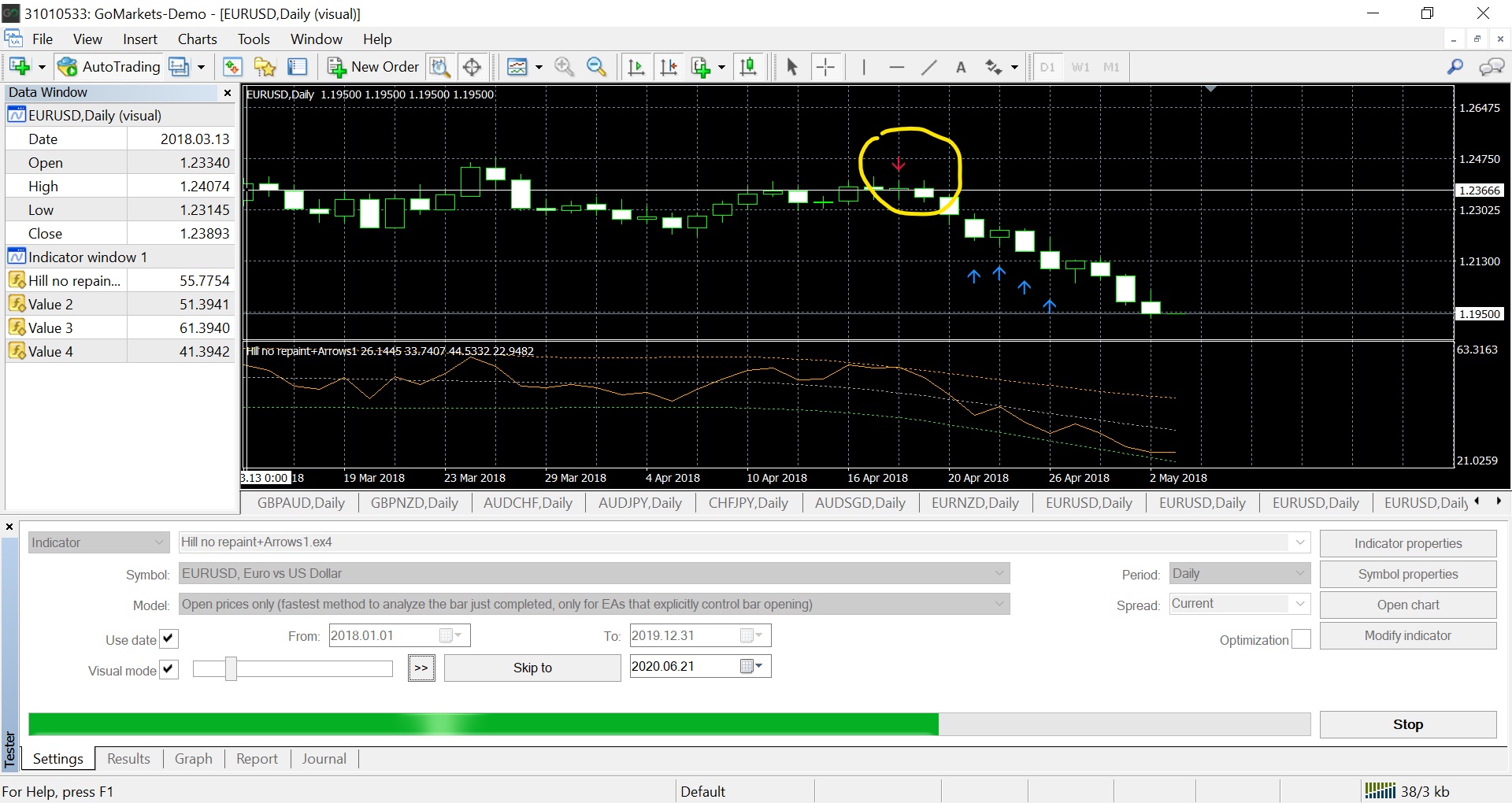Image resolution: width=1512 pixels, height=803 pixels.
Task: Select the Cursor arrow tool
Action: (792, 67)
